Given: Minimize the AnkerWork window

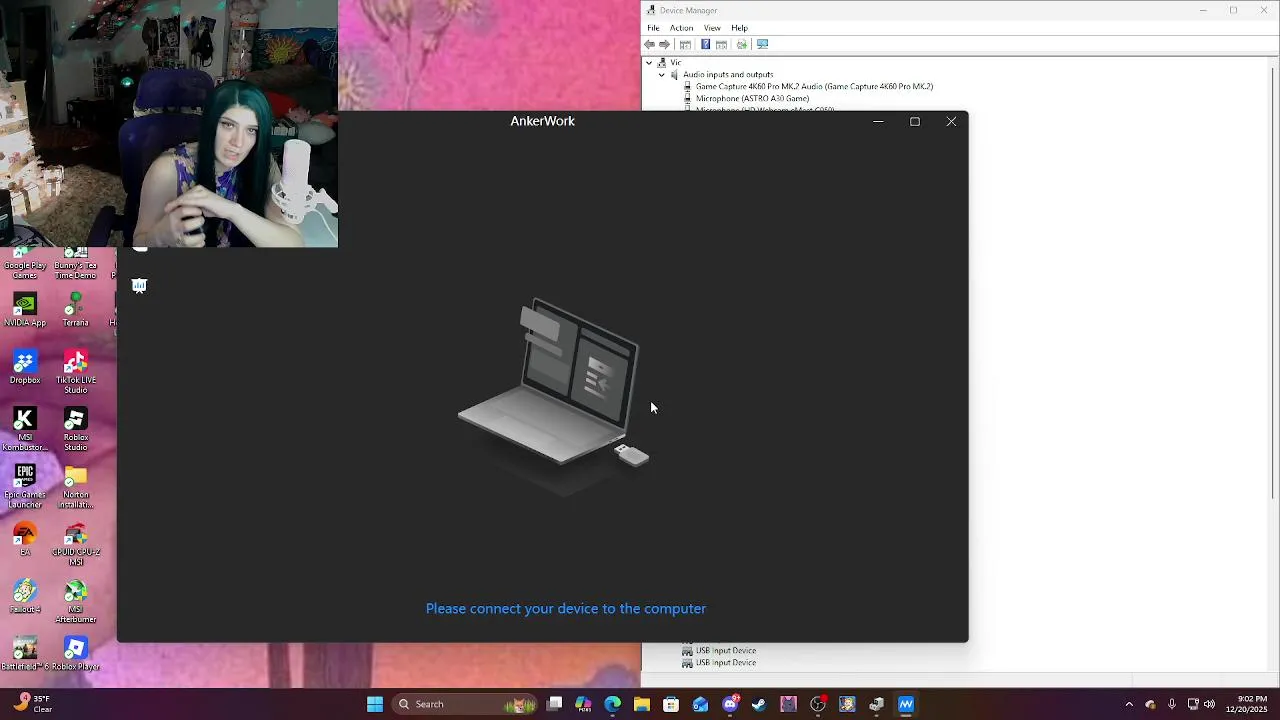Looking at the screenshot, I should pos(878,121).
